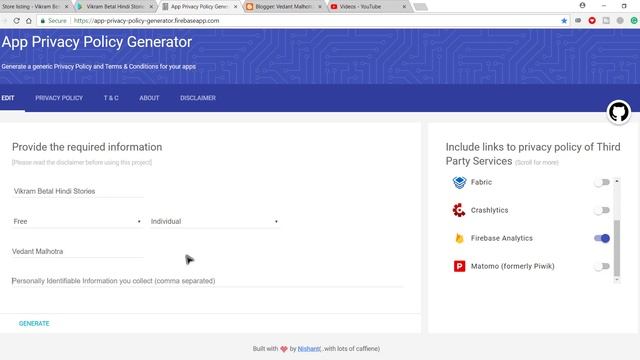640x360 pixels.
Task: Click the Crashlytics label
Action: (x=489, y=210)
